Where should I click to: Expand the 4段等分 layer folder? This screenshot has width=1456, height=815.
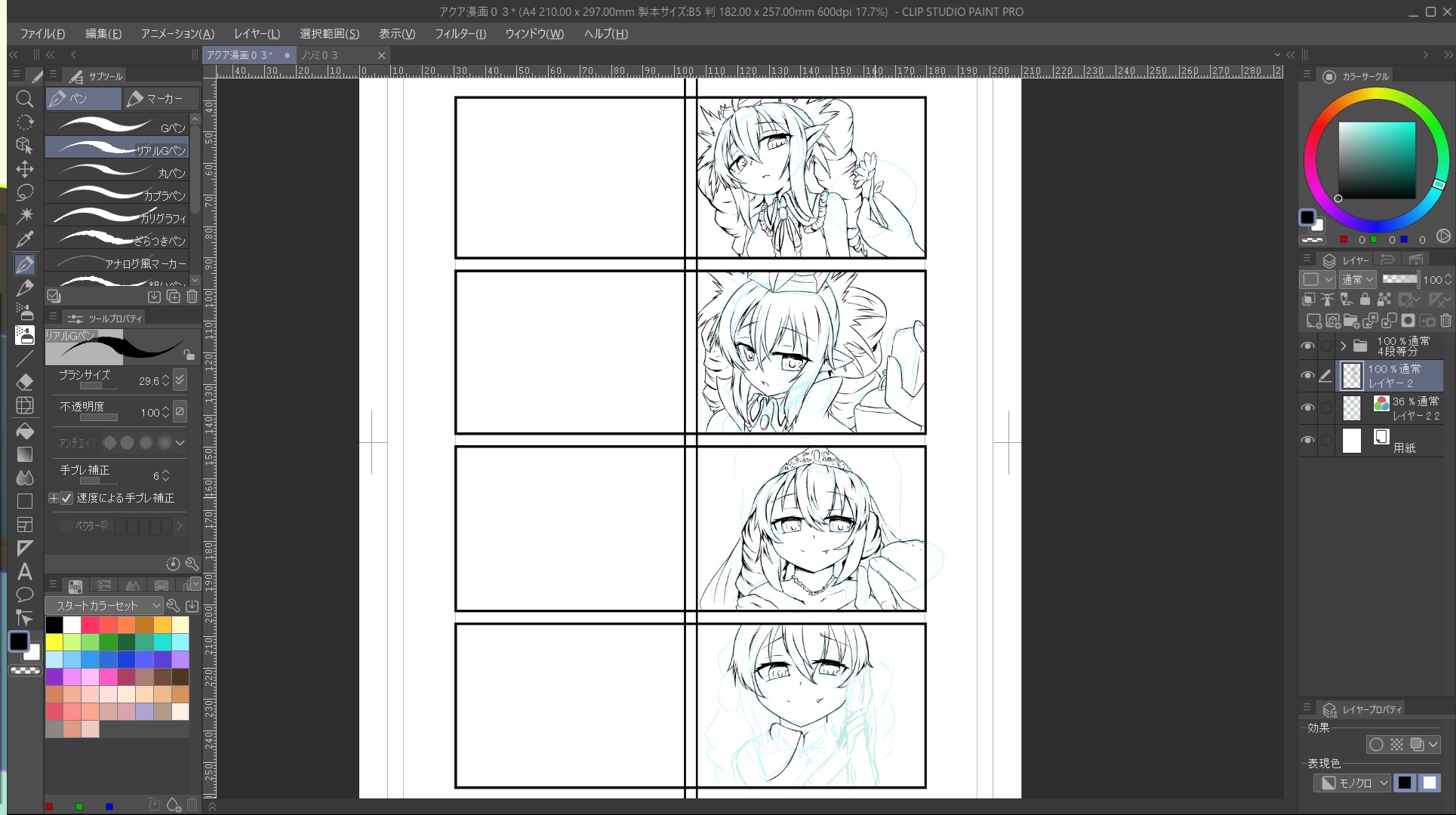click(1343, 346)
